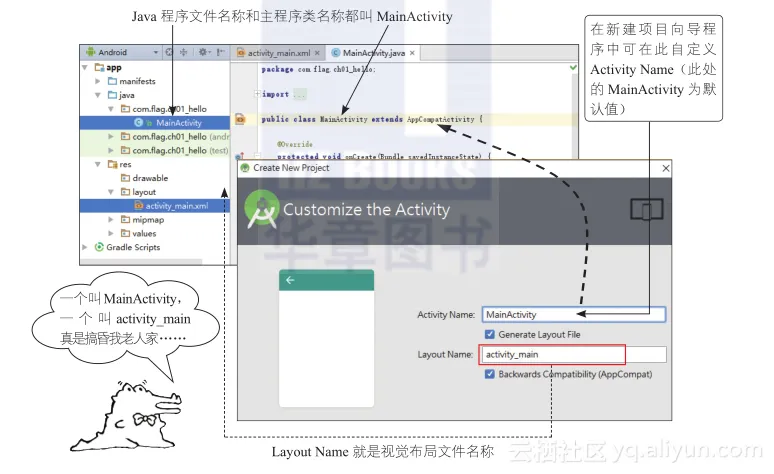The height and width of the screenshot is (474, 774).
Task: Expand the manifests folder arrow
Action: pos(98,81)
